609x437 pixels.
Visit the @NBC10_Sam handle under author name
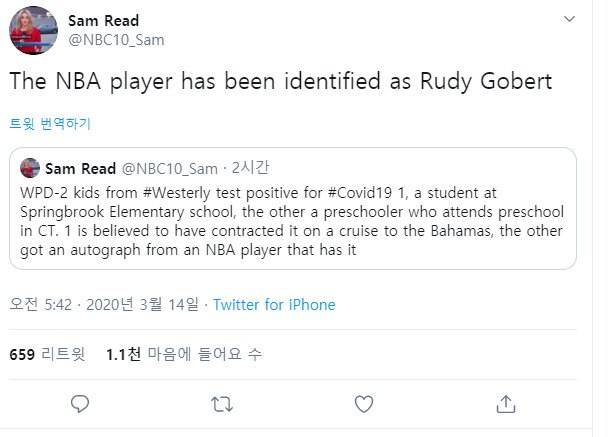click(116, 40)
